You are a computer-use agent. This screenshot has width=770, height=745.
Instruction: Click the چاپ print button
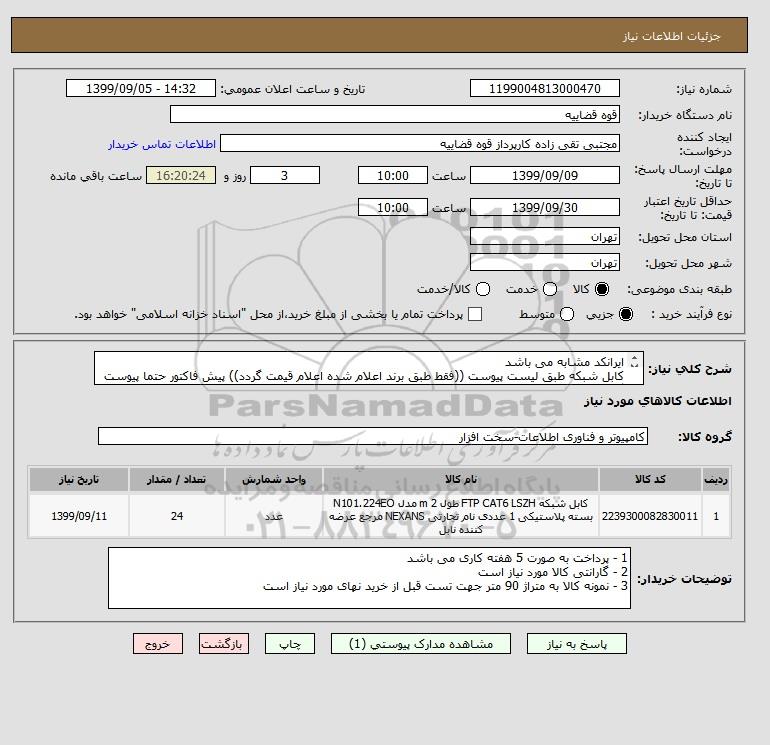[290, 644]
